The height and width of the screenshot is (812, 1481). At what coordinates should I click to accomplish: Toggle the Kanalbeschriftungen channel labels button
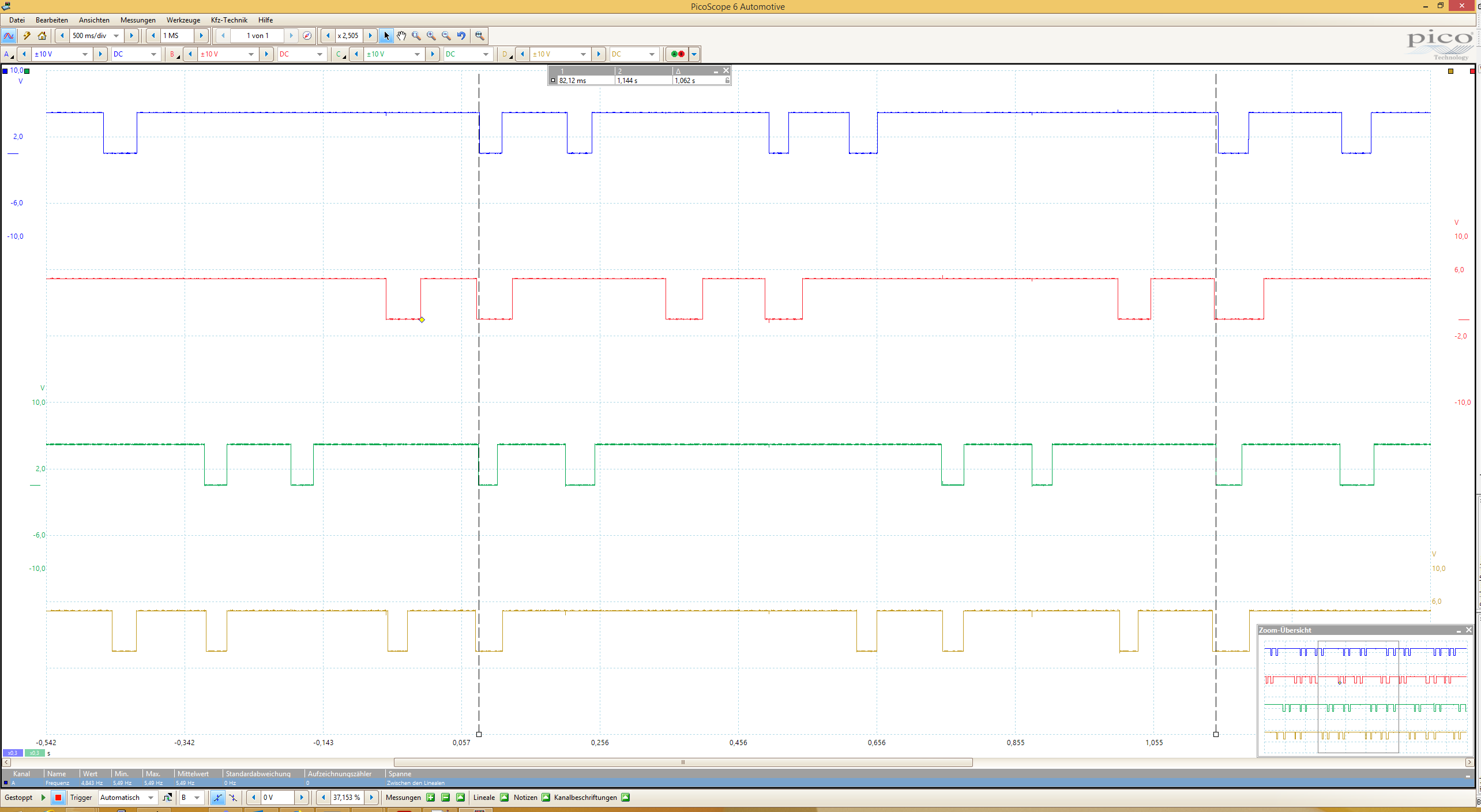click(626, 798)
